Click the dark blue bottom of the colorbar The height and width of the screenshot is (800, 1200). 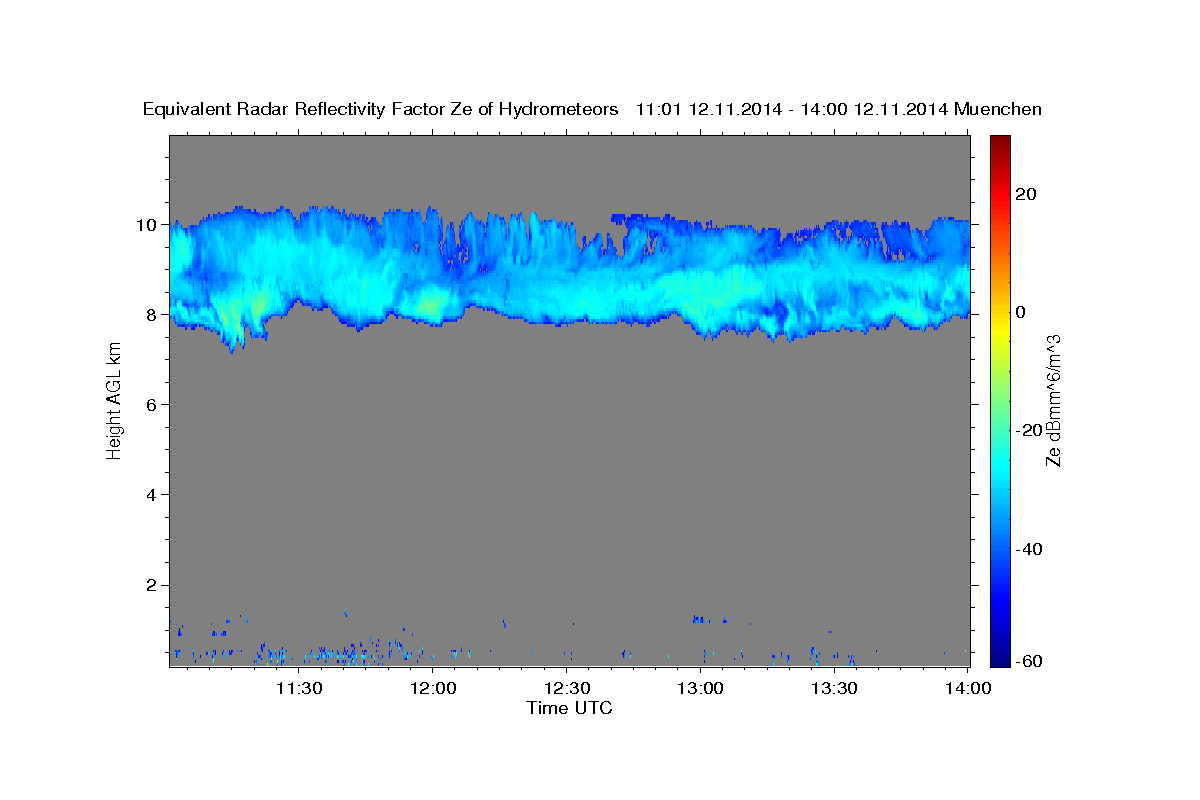tap(1001, 658)
